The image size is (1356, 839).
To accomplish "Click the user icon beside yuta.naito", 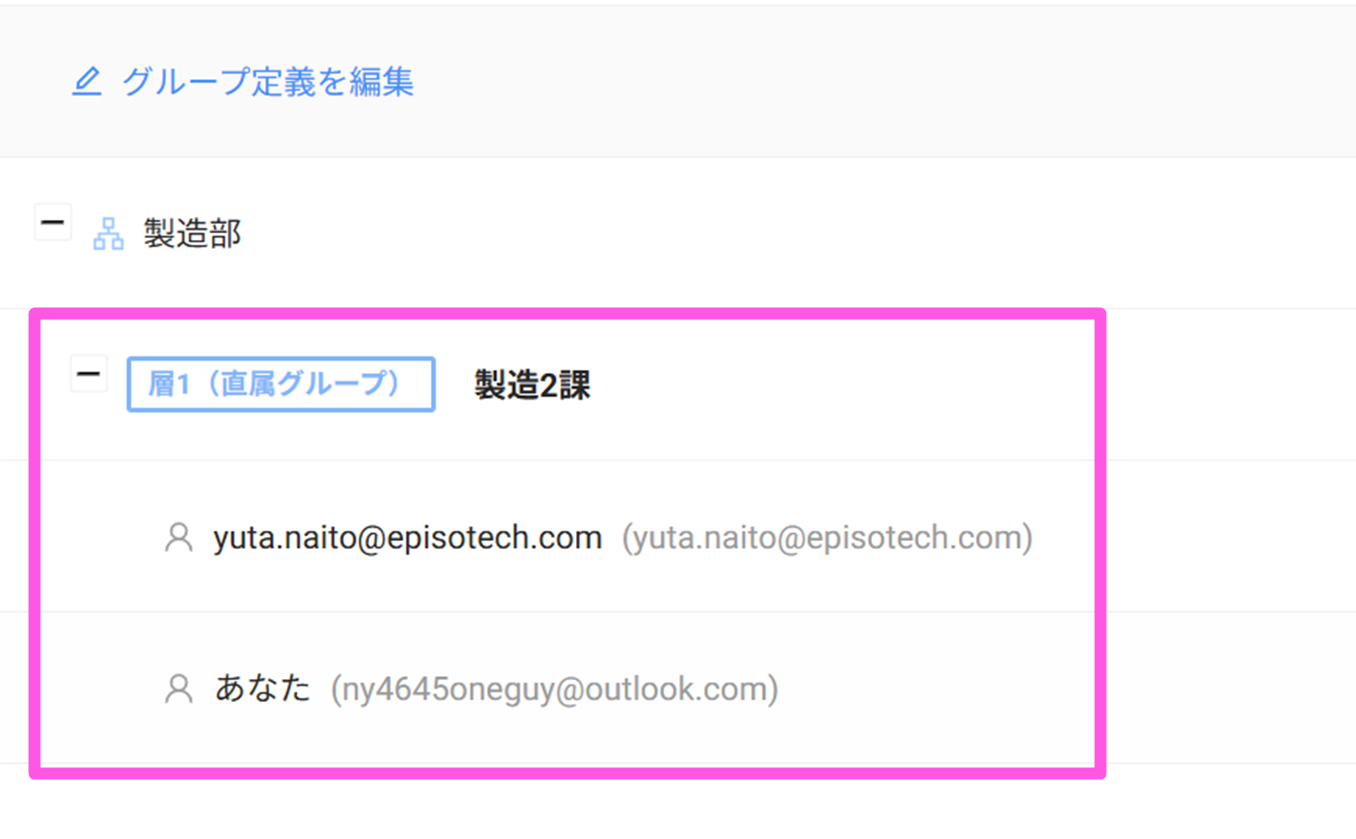I will [179, 538].
